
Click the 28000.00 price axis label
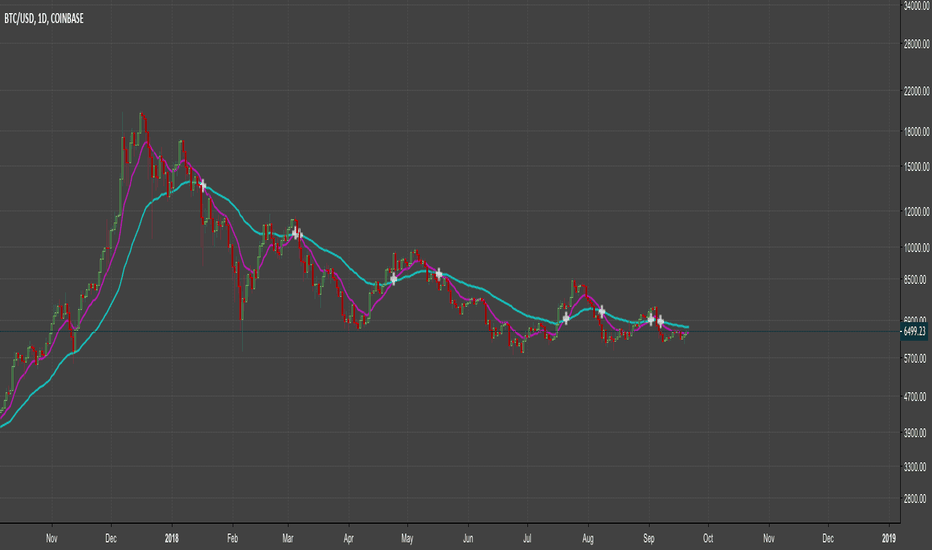(x=916, y=44)
